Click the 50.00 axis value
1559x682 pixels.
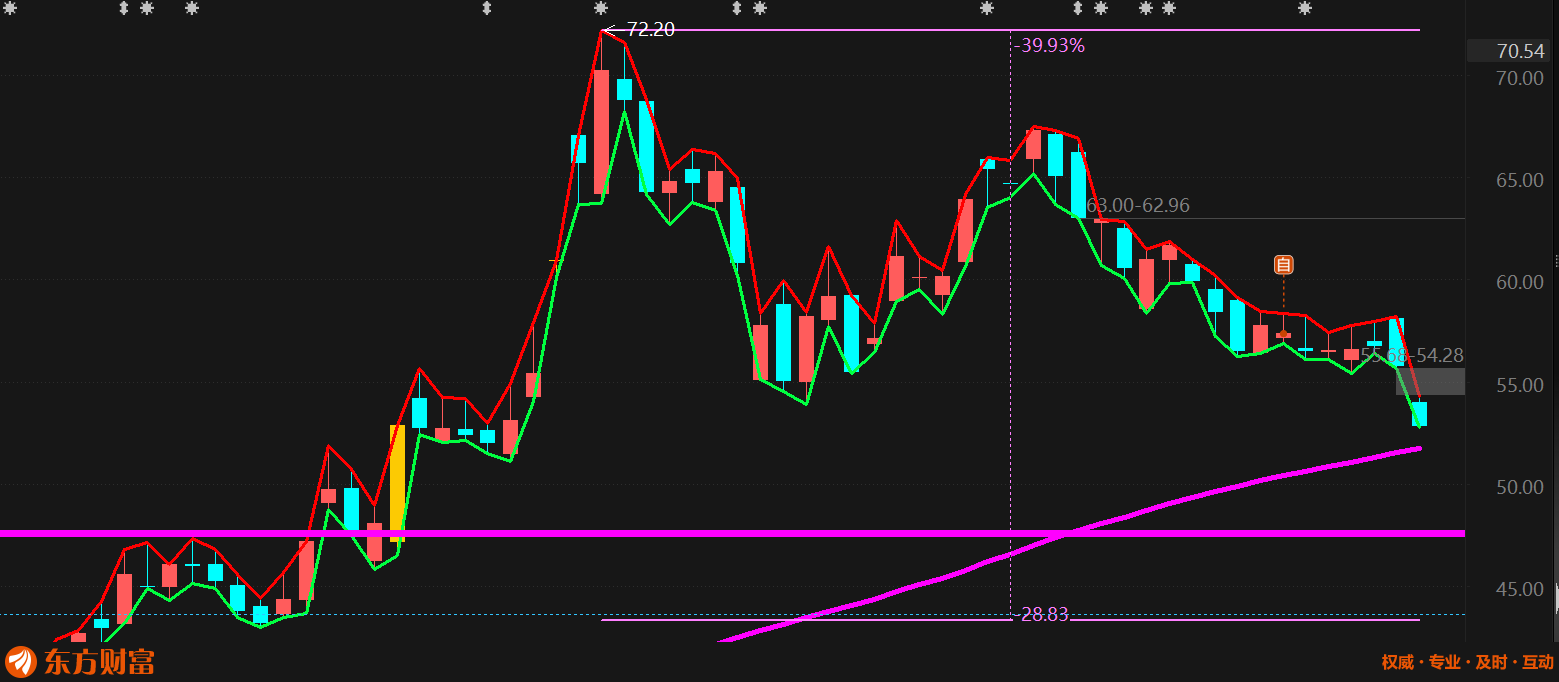coord(1520,487)
